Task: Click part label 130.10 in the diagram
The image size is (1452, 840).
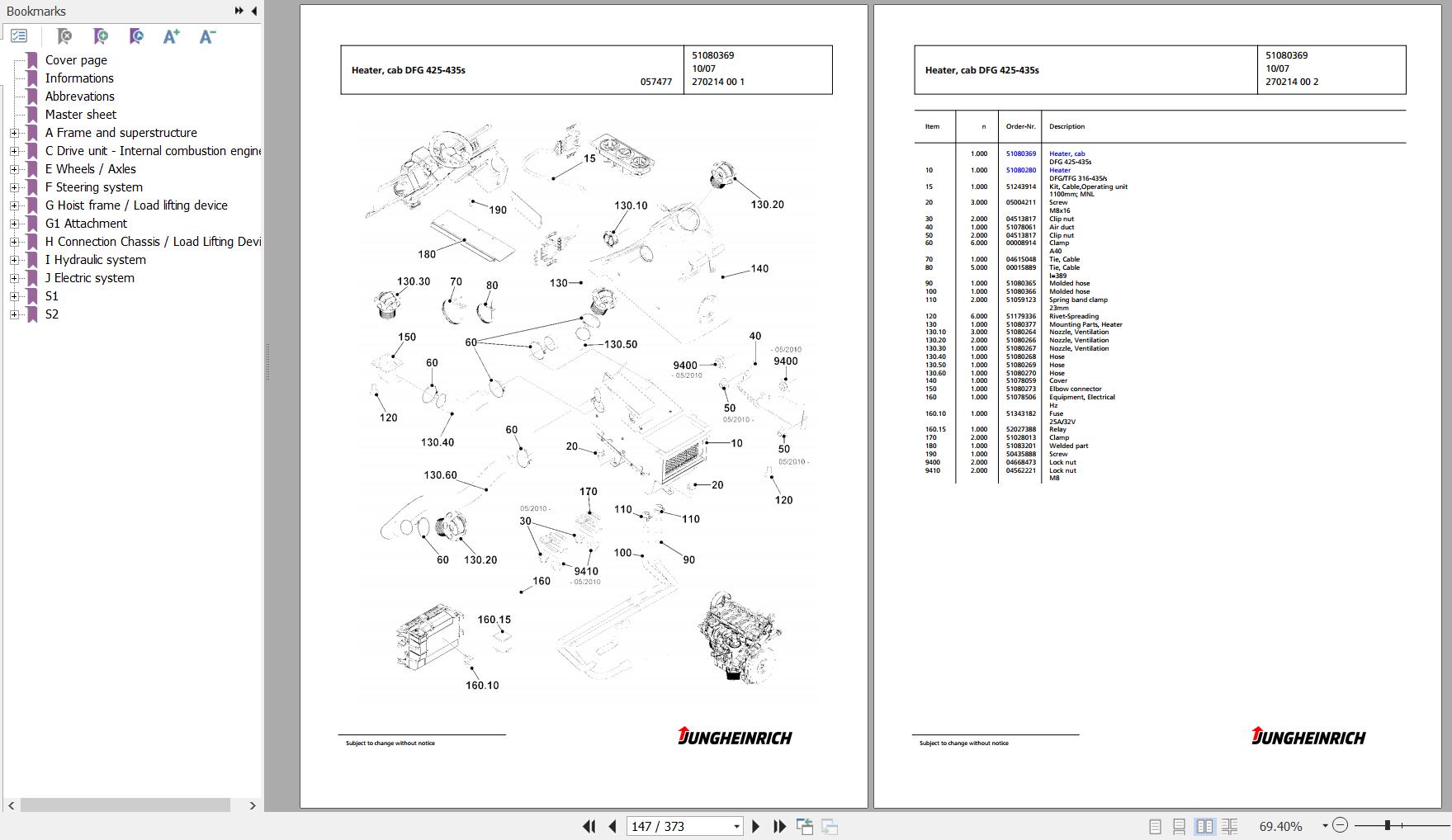Action: [631, 205]
